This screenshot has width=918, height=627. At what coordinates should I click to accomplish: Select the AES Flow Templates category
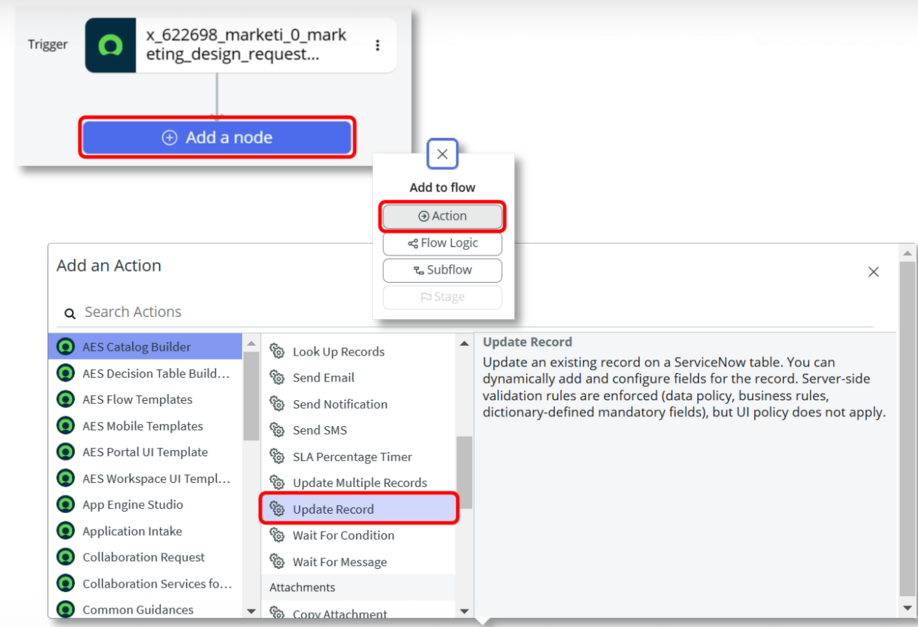coord(145,399)
